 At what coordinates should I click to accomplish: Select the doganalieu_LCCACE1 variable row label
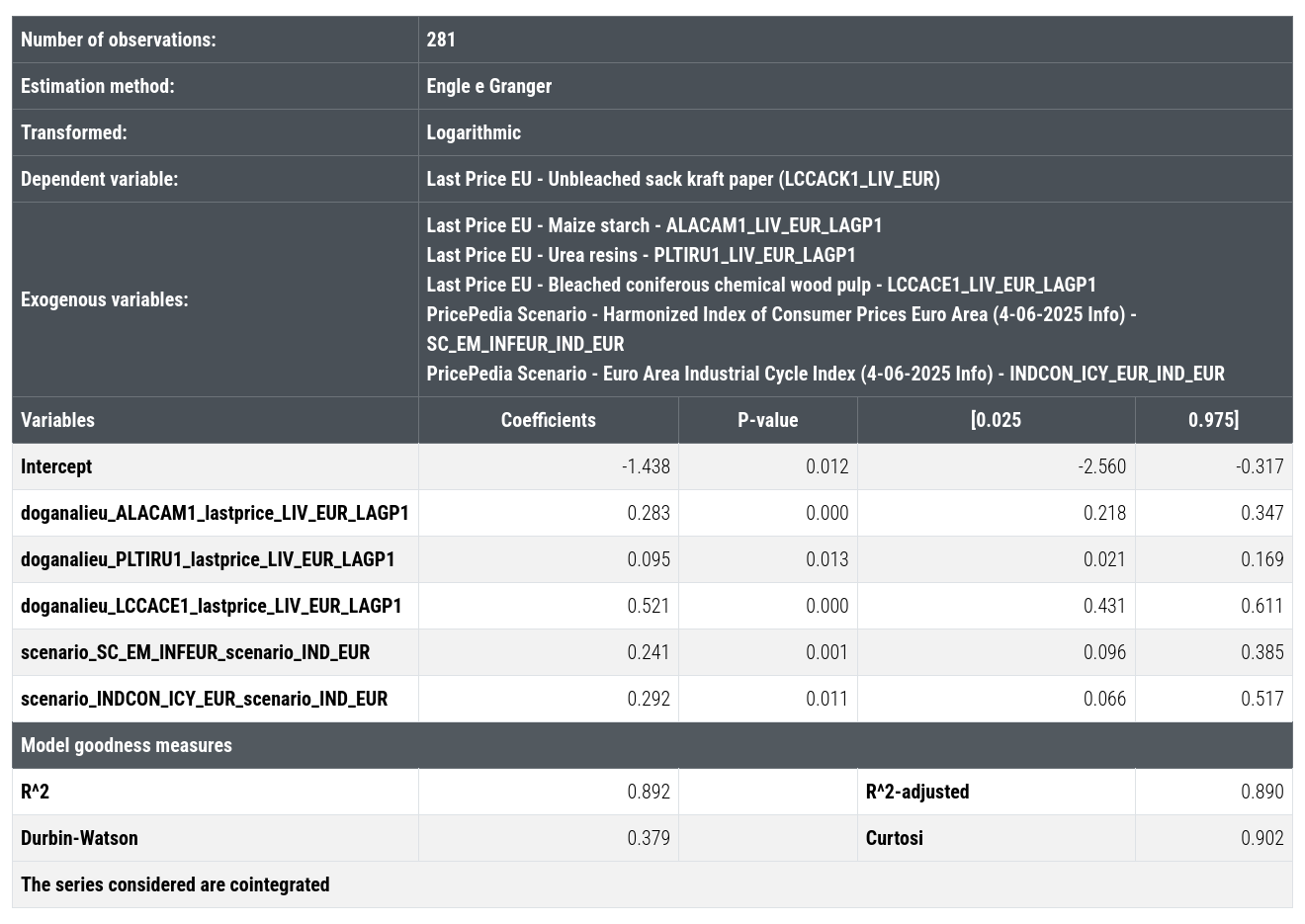[x=212, y=606]
